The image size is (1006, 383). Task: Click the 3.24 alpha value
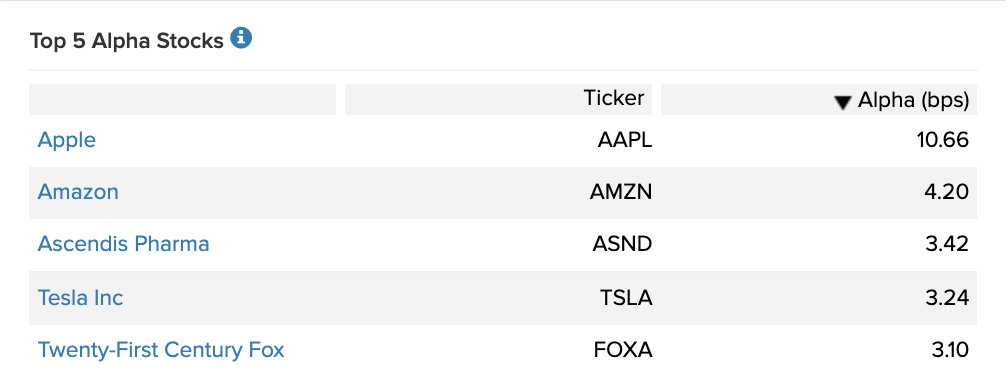[948, 298]
